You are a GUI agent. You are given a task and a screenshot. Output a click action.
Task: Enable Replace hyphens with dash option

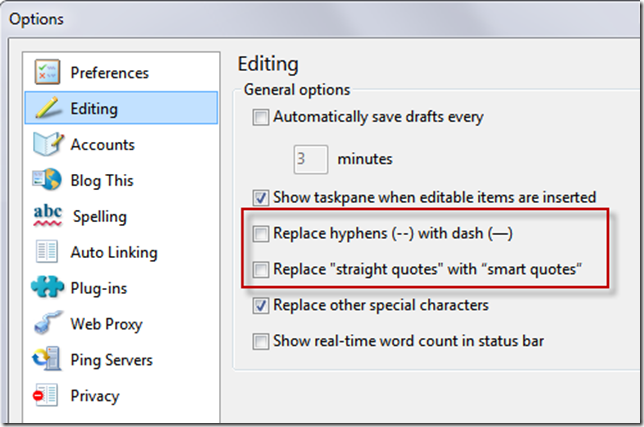[261, 234]
